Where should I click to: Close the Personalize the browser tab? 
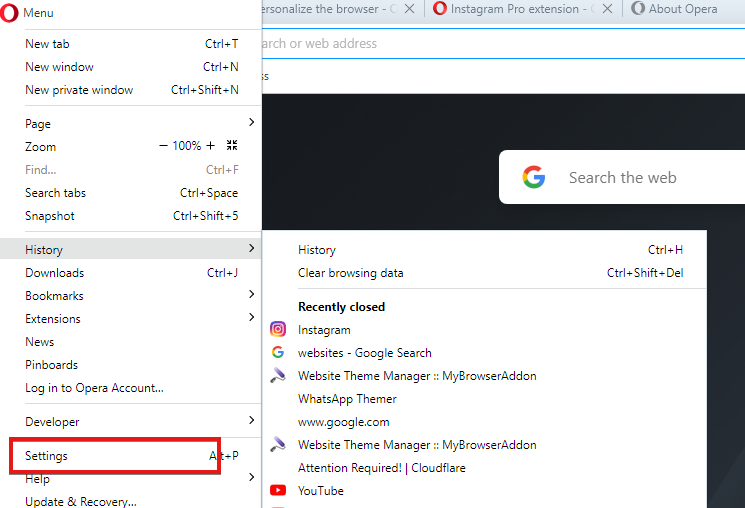click(x=410, y=9)
